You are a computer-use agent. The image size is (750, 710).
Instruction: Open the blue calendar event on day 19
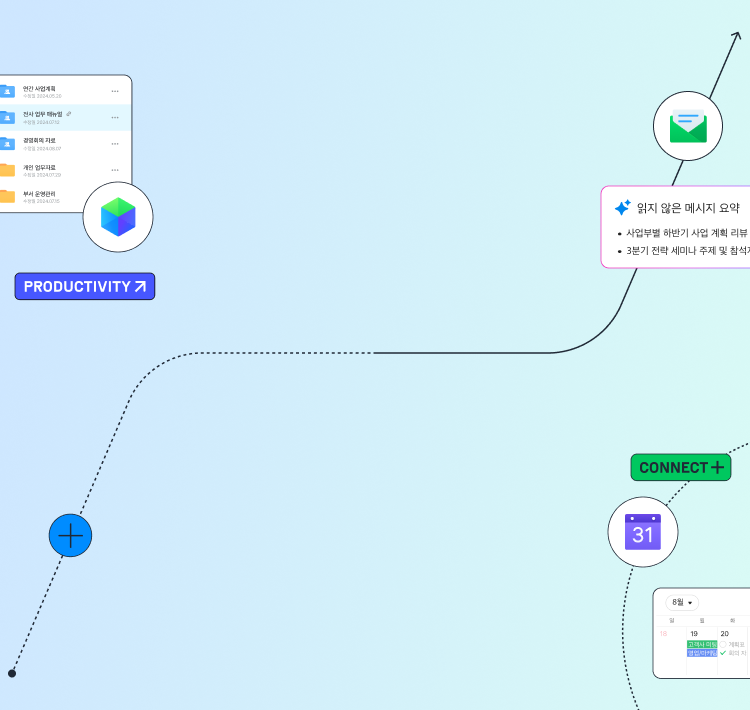click(702, 653)
